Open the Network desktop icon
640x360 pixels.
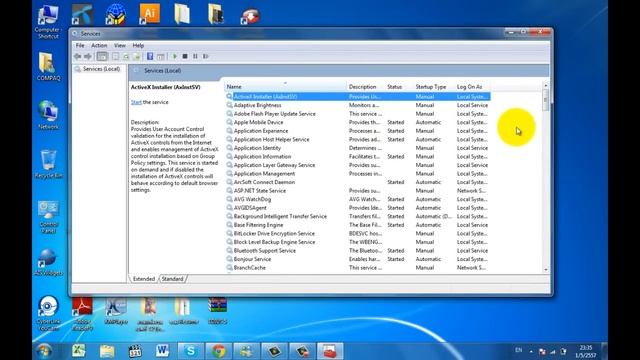click(49, 115)
